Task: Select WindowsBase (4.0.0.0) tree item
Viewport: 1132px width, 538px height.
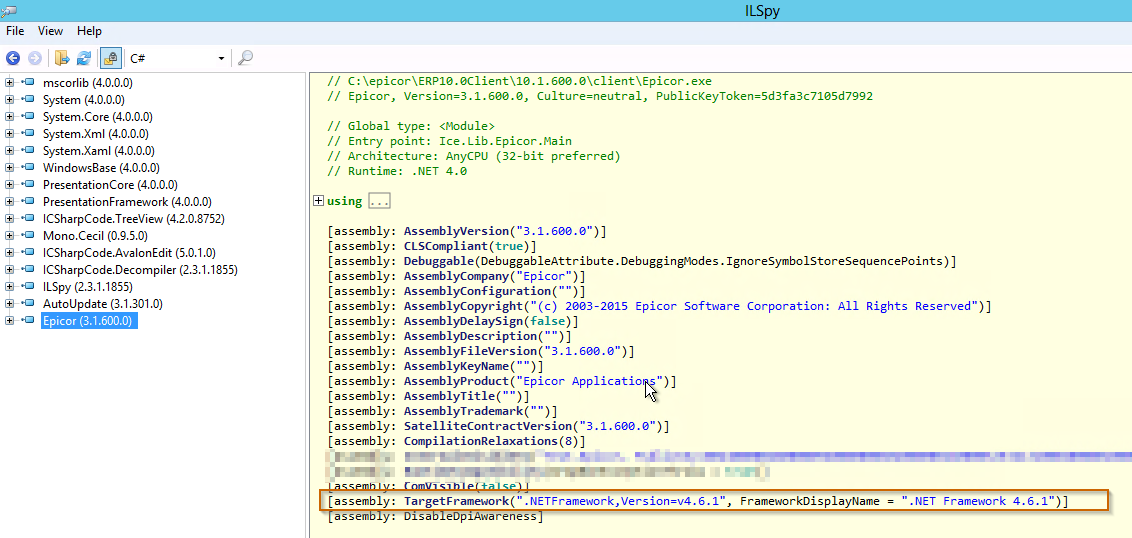Action: (100, 168)
